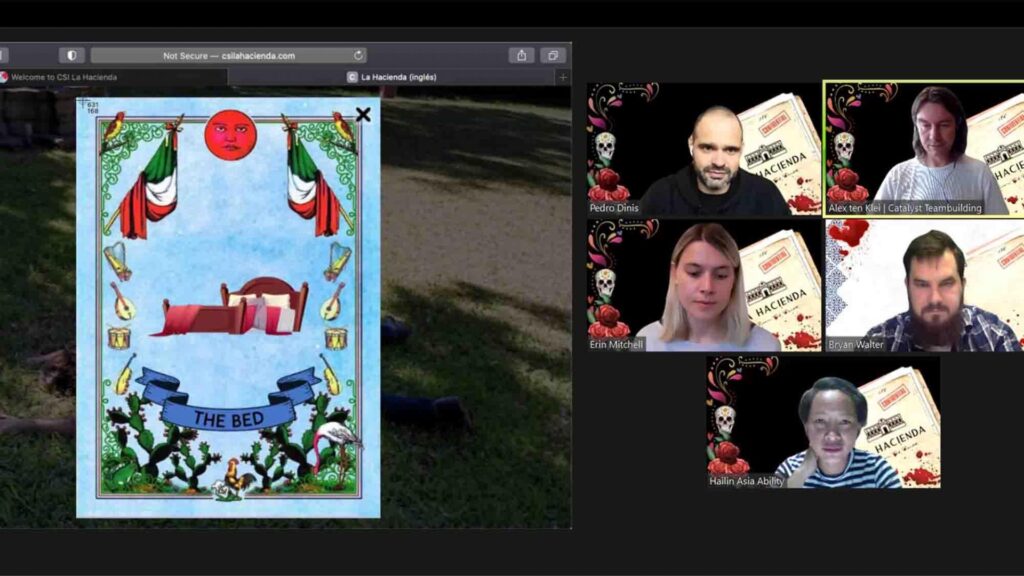
Task: Open Safari's privacy report shield icon
Action: pos(72,55)
